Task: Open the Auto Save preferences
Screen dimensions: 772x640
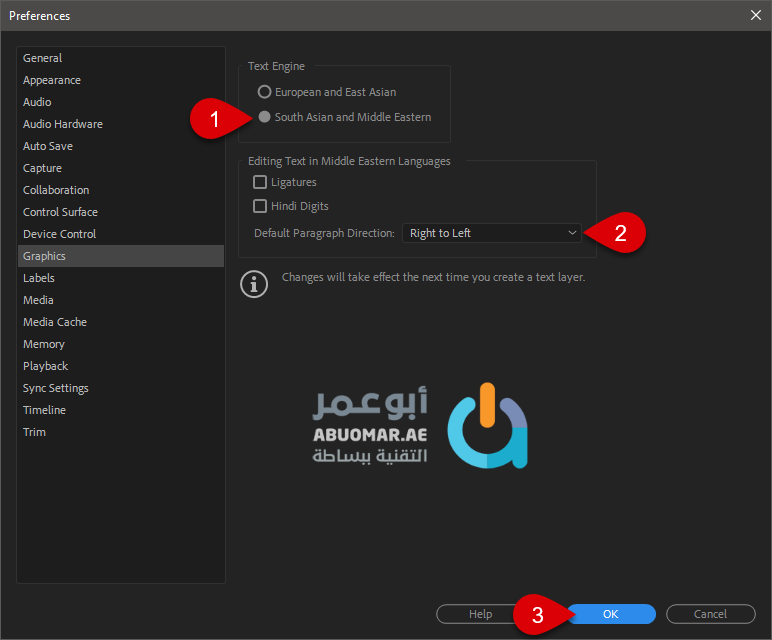Action: (48, 146)
